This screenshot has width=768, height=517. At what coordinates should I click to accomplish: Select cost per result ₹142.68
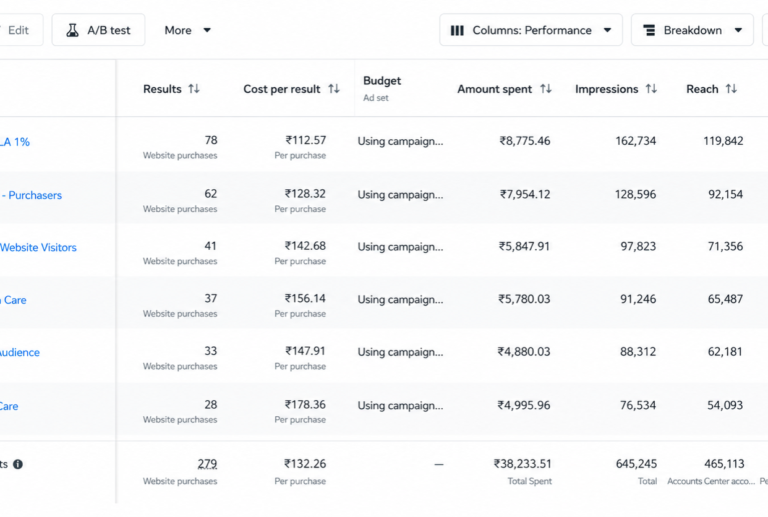point(305,246)
